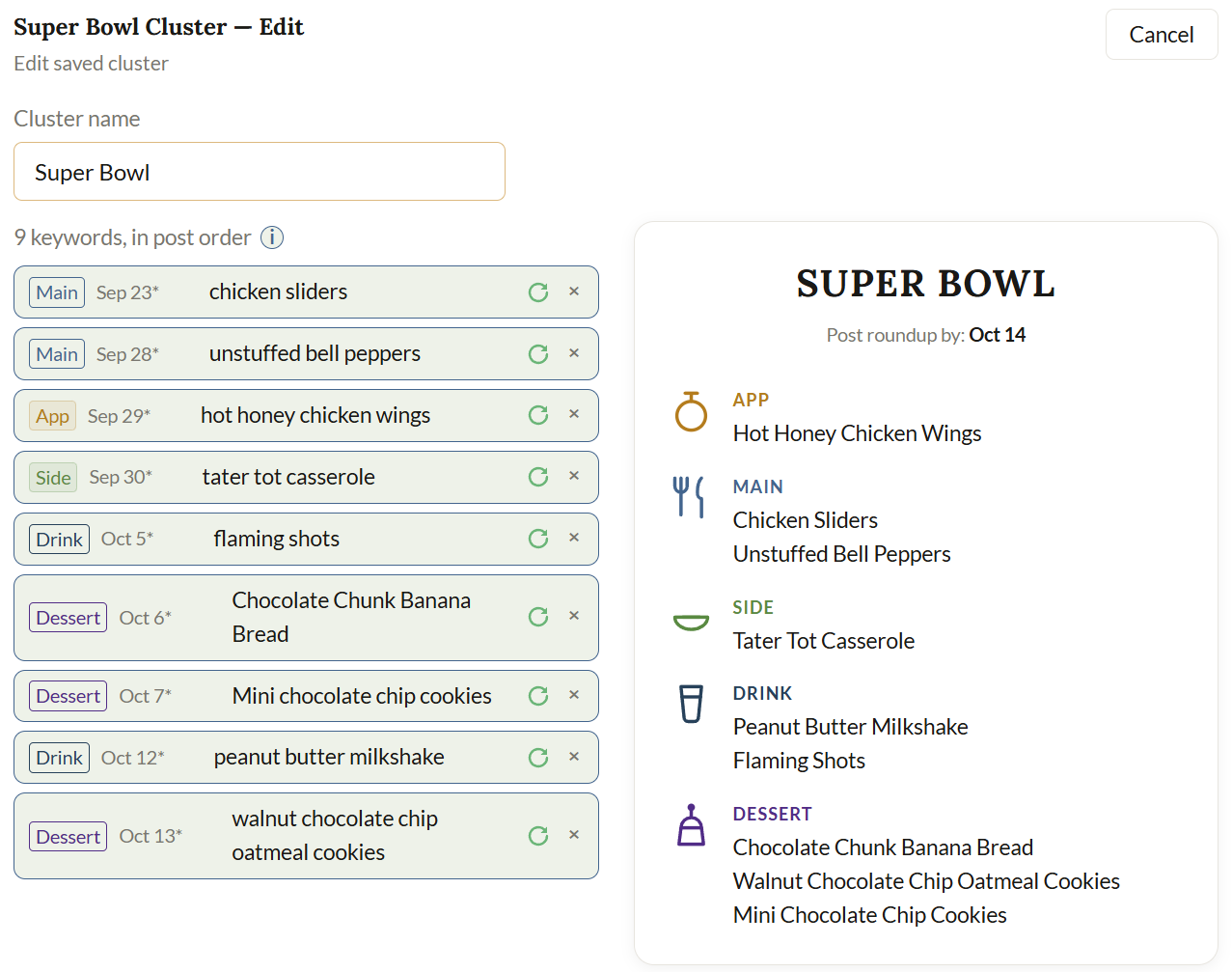
Task: Refresh the peanut butter milkshake keyword
Action: [x=538, y=758]
